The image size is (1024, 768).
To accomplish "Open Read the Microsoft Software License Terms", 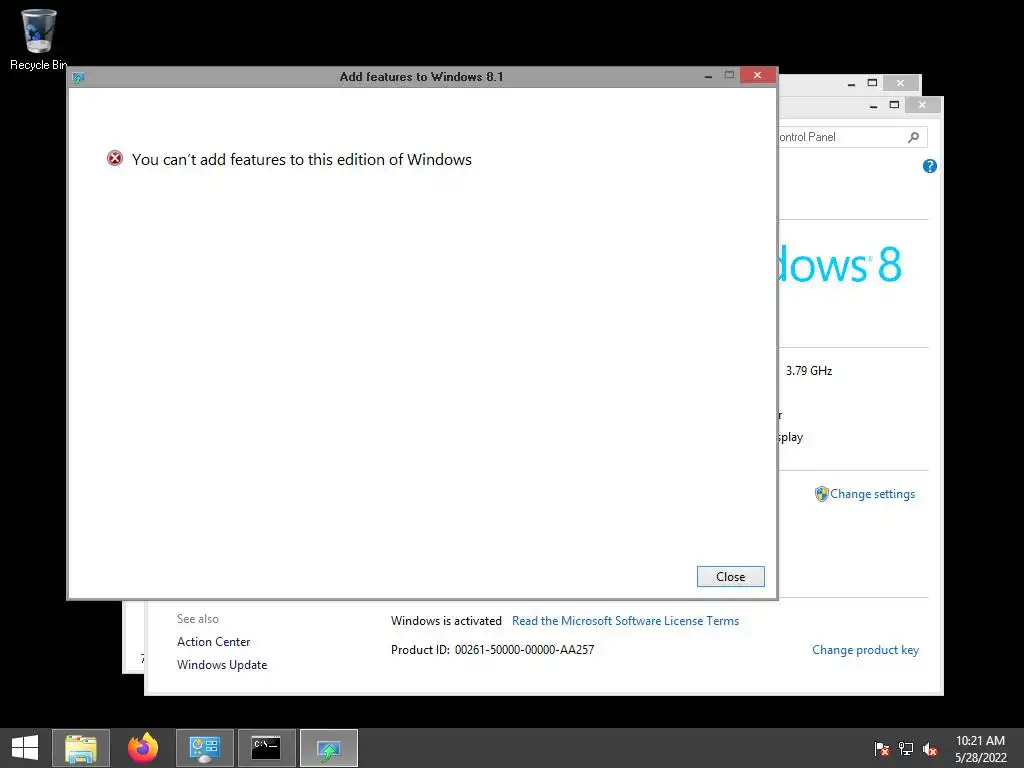I will (625, 621).
